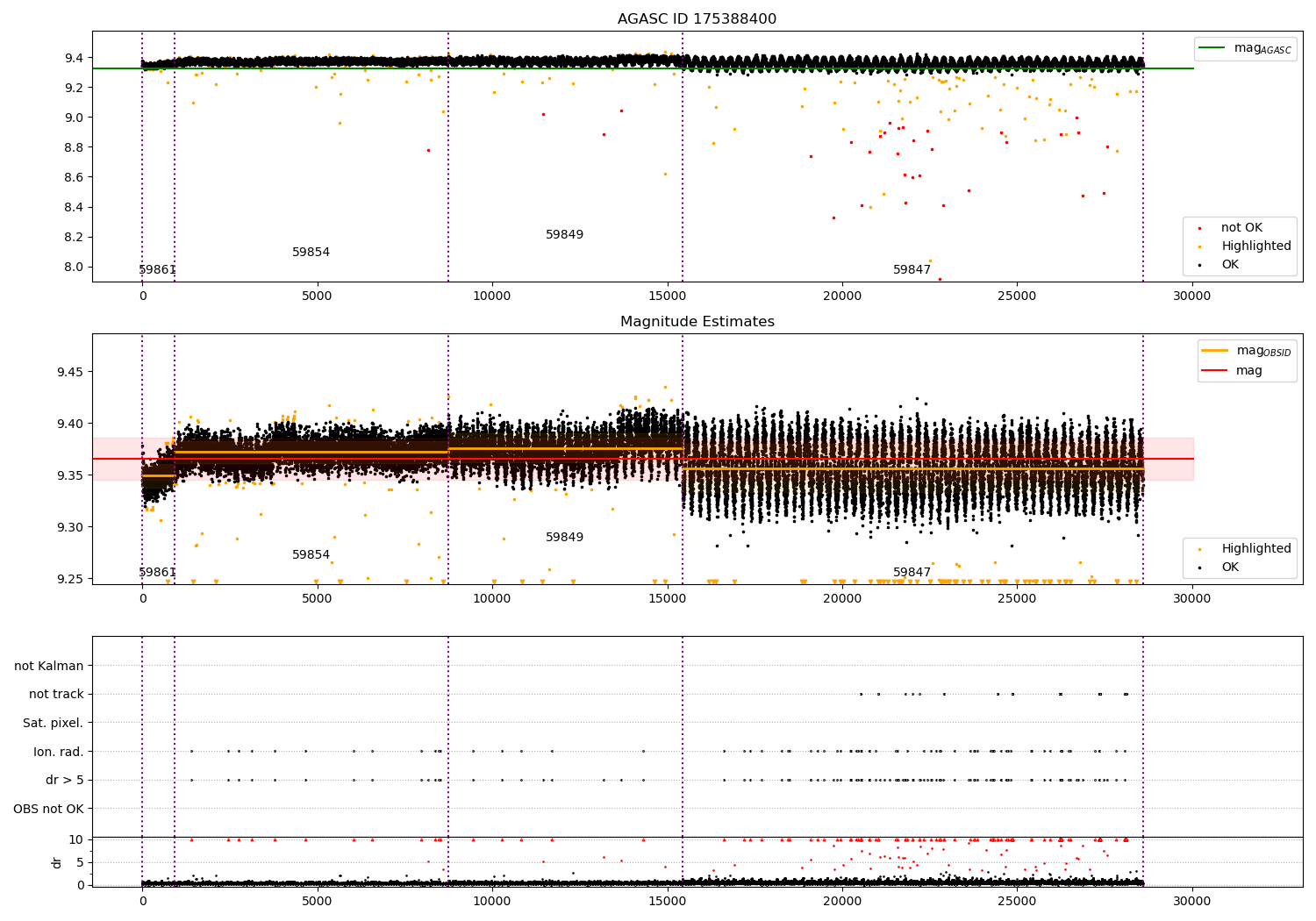1316x921 pixels.
Task: Click the 'Ion. rad.' axis label
Action: pyautogui.click(x=59, y=753)
